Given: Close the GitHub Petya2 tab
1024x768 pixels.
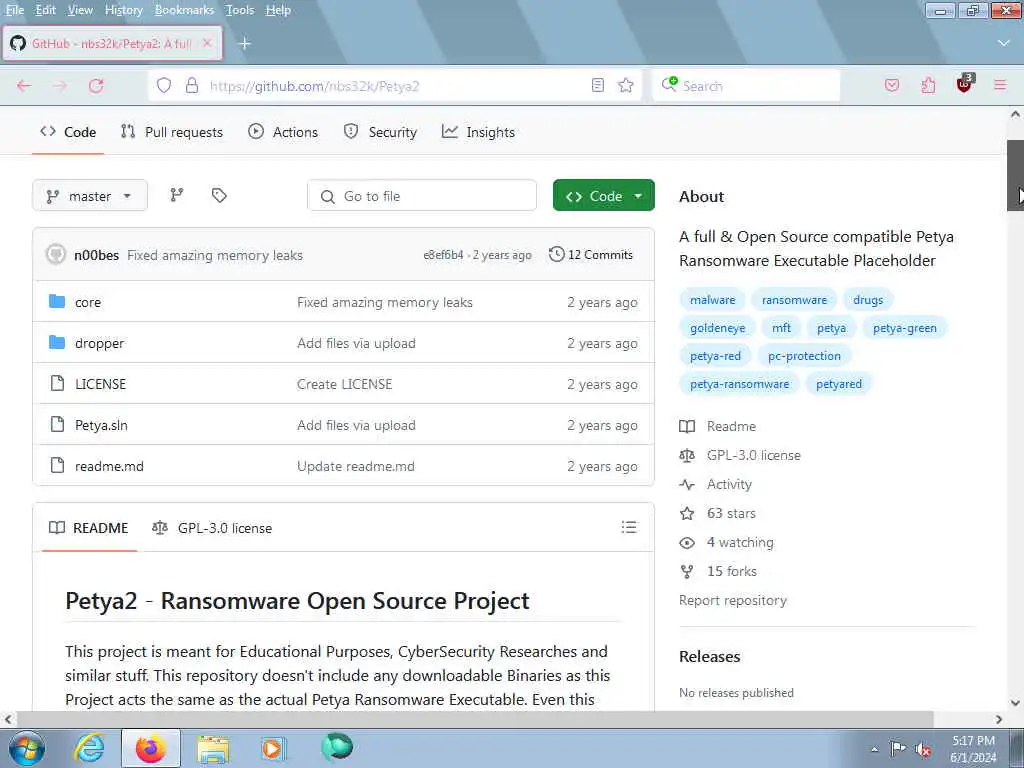Looking at the screenshot, I should [x=207, y=43].
